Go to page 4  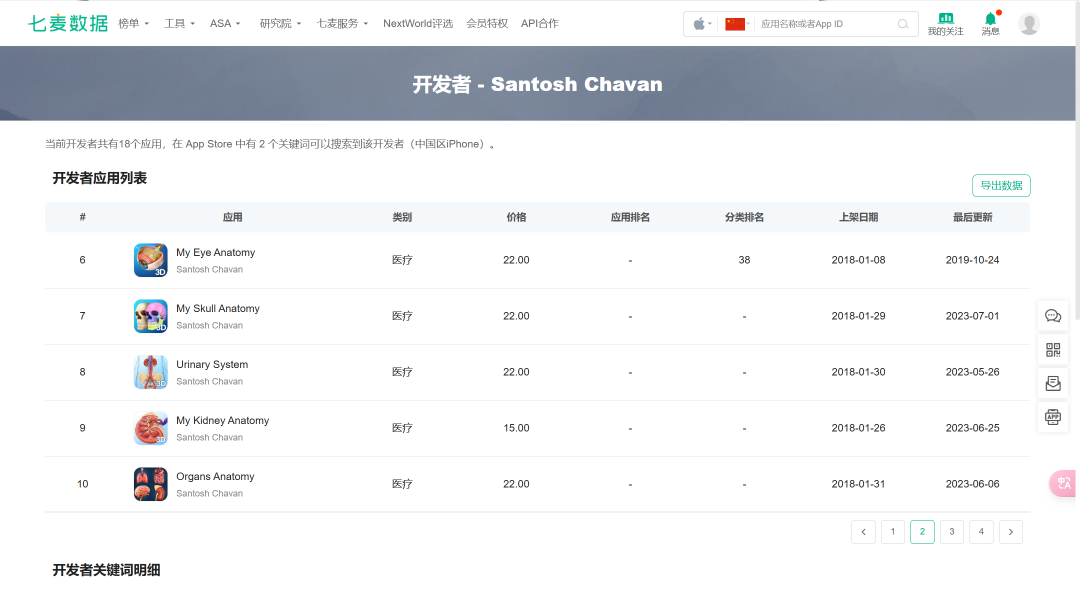982,532
